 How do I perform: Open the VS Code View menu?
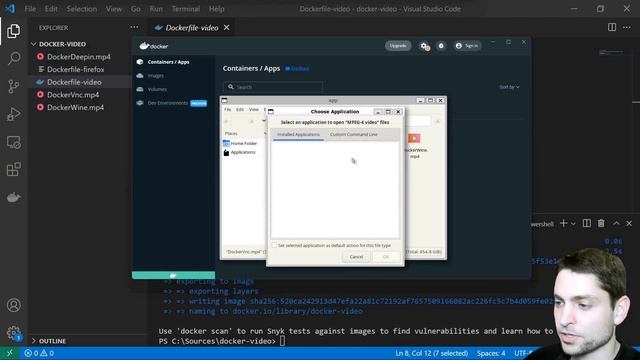tap(113, 9)
